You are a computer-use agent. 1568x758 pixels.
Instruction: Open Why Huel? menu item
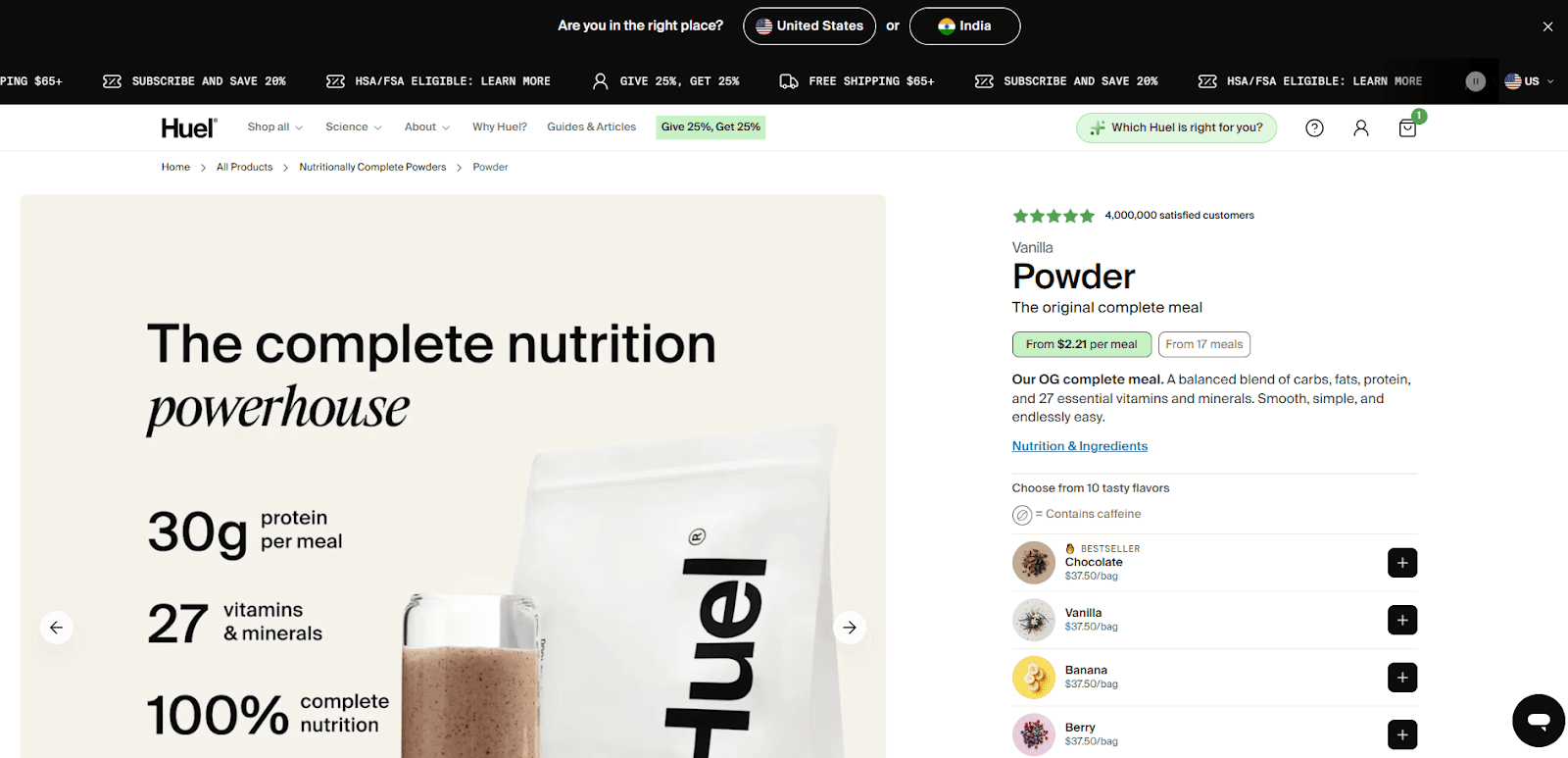[x=500, y=127]
